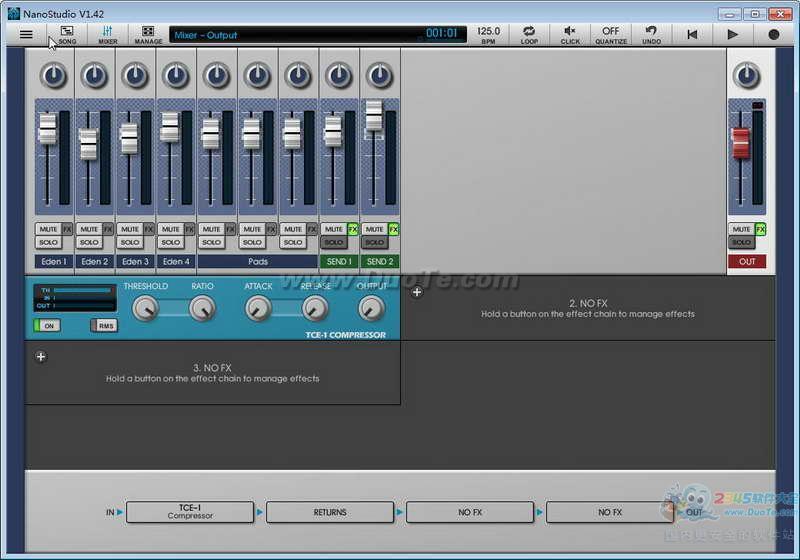
Task: Click the first NO FX chain button
Action: click(470, 512)
